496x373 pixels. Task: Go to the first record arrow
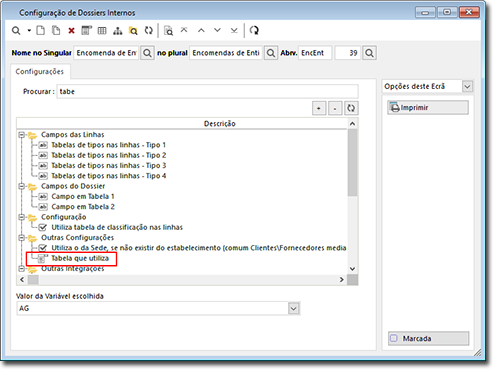pos(184,30)
